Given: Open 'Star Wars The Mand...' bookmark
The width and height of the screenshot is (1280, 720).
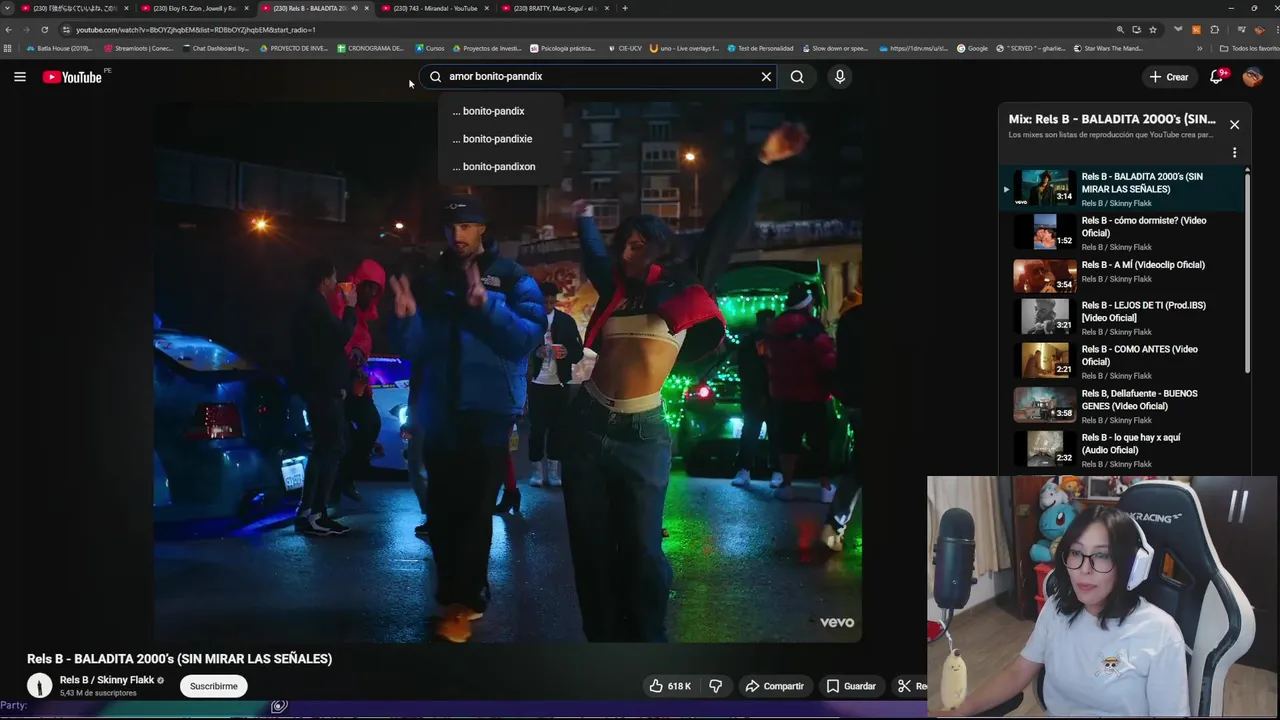Looking at the screenshot, I should click(x=1108, y=48).
